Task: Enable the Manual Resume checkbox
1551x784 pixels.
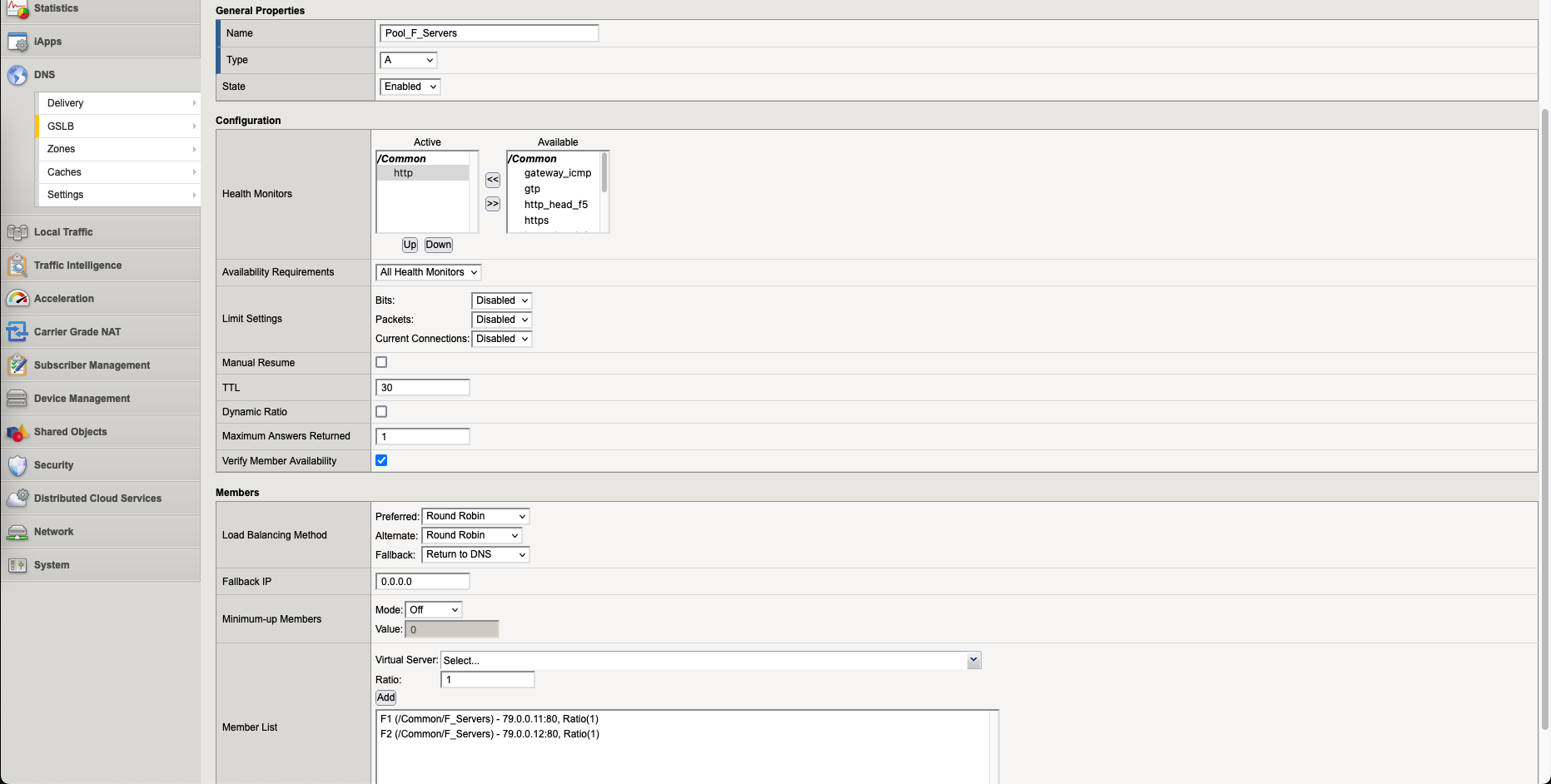Action: point(381,362)
